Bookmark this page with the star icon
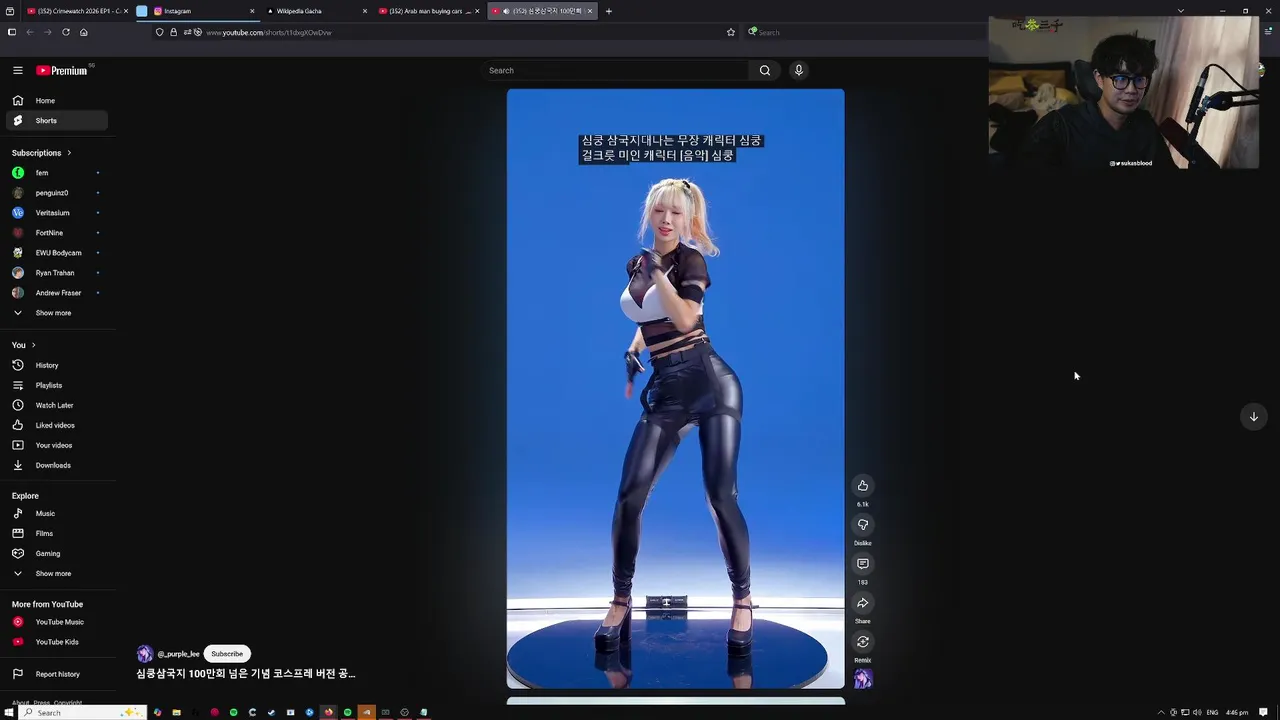This screenshot has width=1280, height=720. 731,32
